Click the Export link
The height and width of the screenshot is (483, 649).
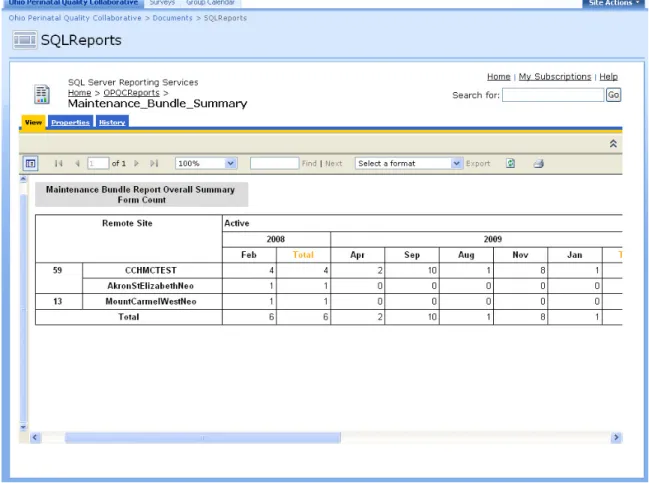[478, 163]
